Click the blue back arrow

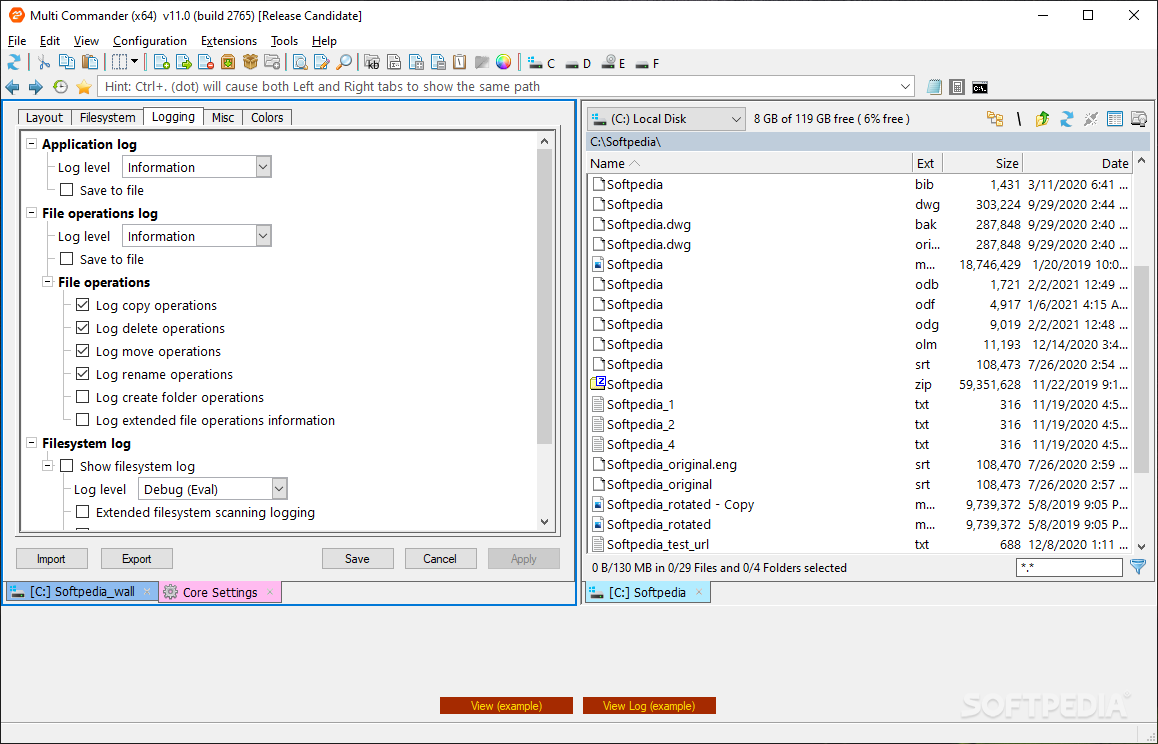(13, 87)
